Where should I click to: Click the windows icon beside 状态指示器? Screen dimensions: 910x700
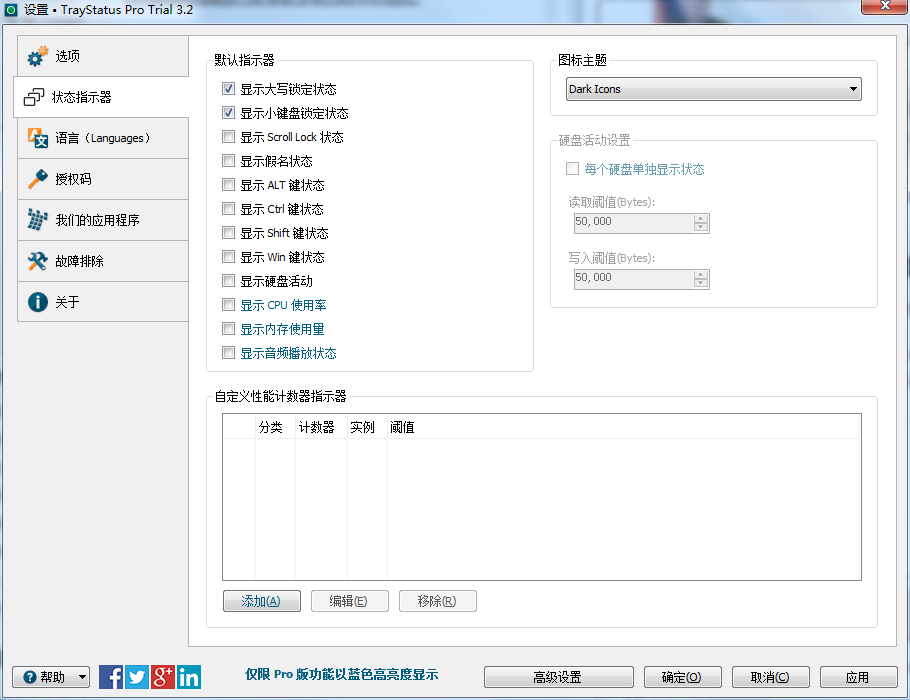pyautogui.click(x=34, y=97)
